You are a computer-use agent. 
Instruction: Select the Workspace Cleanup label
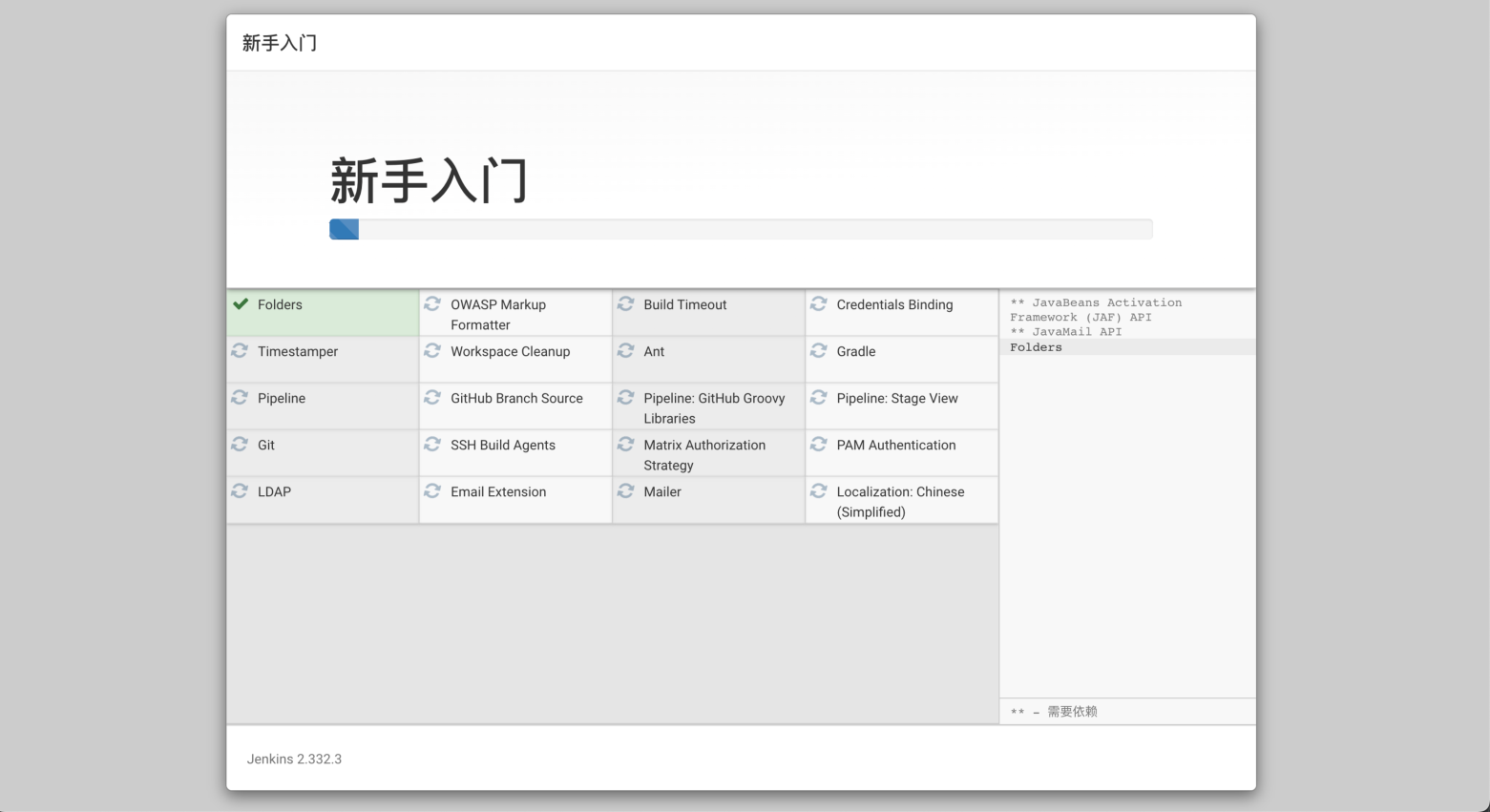pos(511,351)
